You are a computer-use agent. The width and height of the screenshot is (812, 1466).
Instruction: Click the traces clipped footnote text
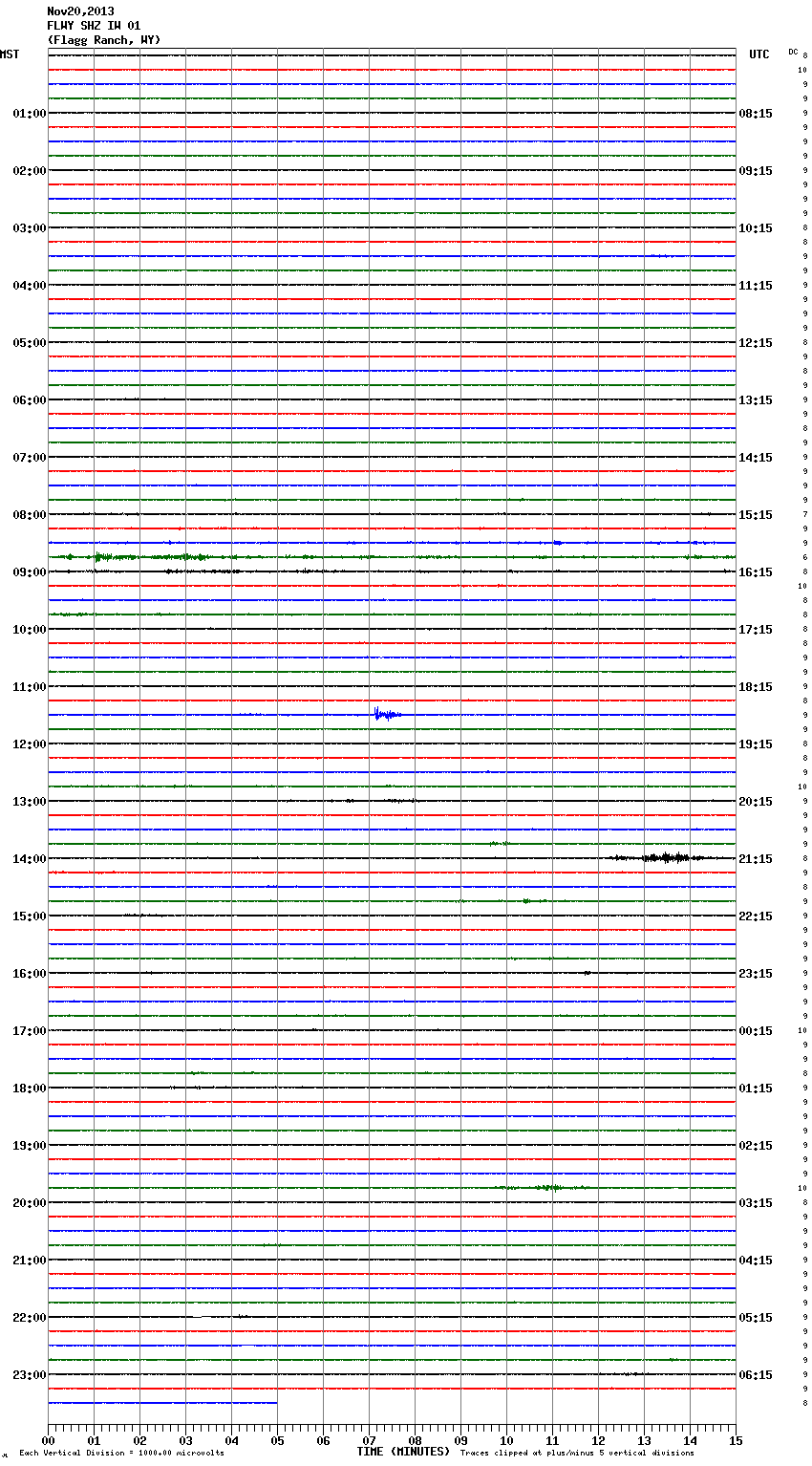577,1454
